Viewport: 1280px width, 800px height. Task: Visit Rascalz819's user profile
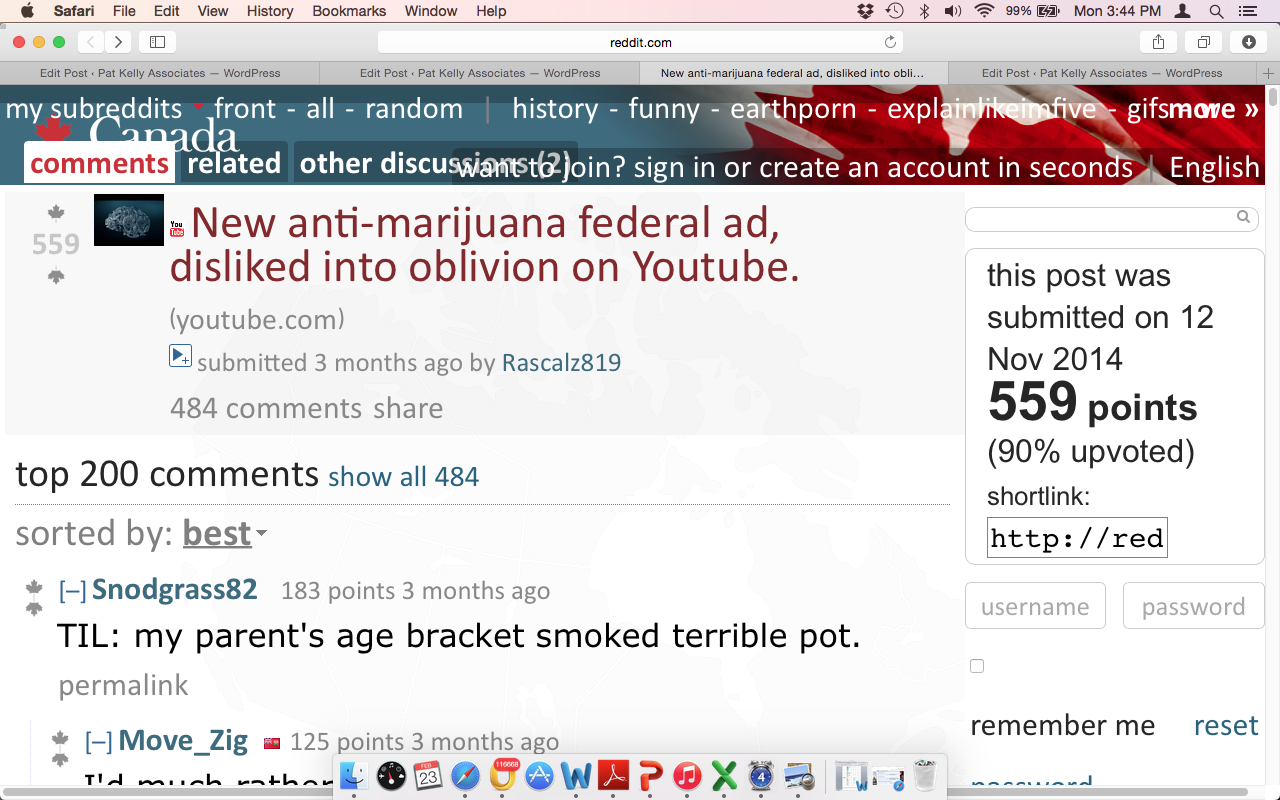[x=561, y=362]
